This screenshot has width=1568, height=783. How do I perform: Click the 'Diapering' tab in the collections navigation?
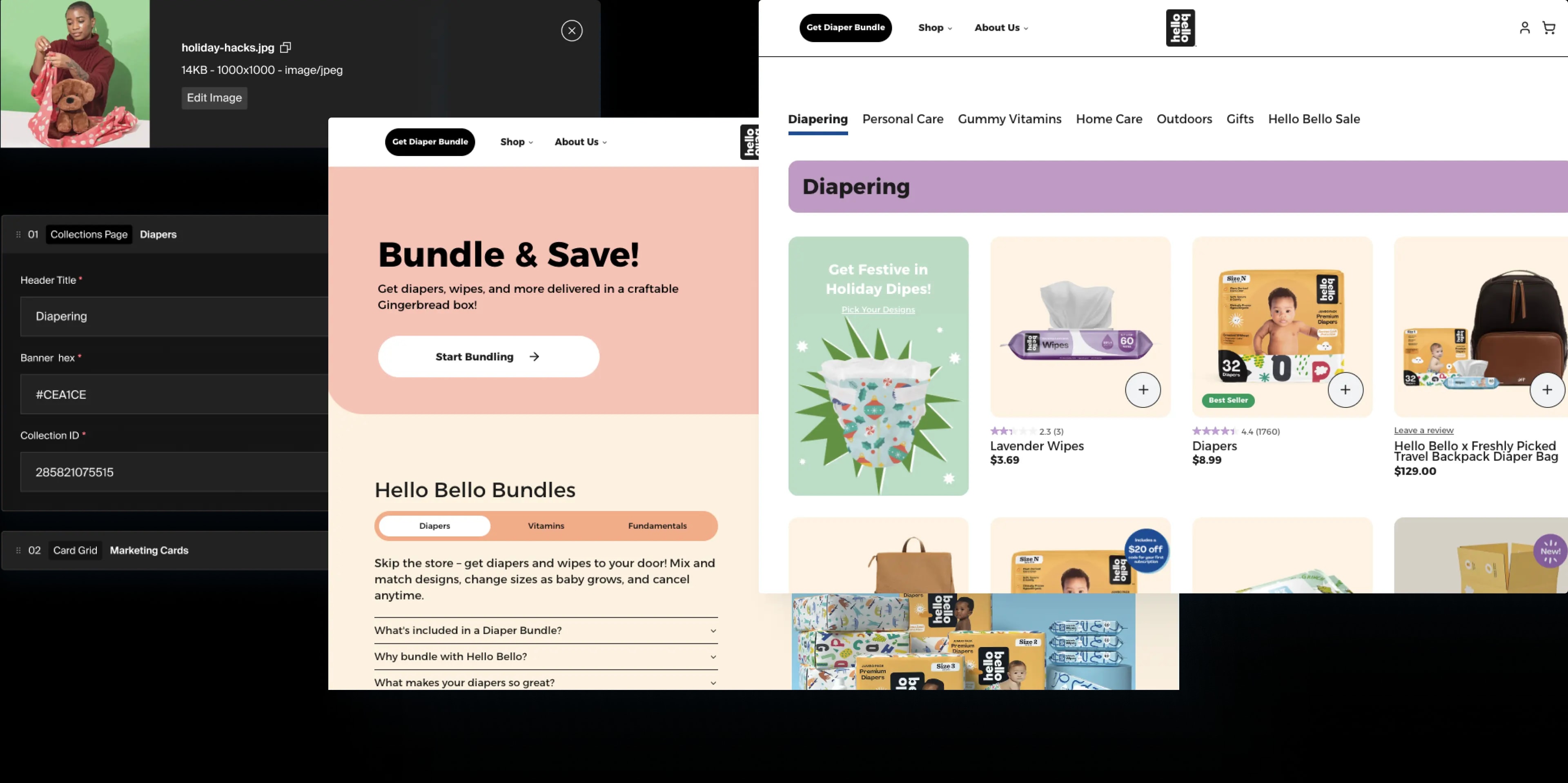pos(817,119)
